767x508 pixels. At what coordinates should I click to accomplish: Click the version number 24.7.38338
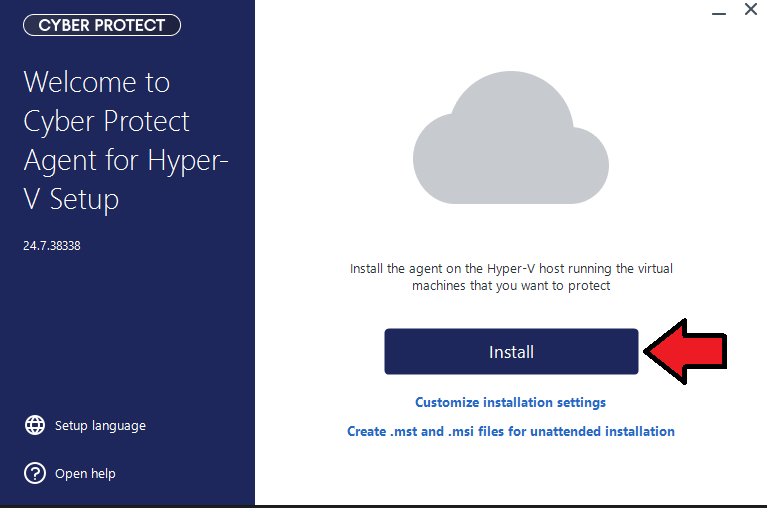52,245
